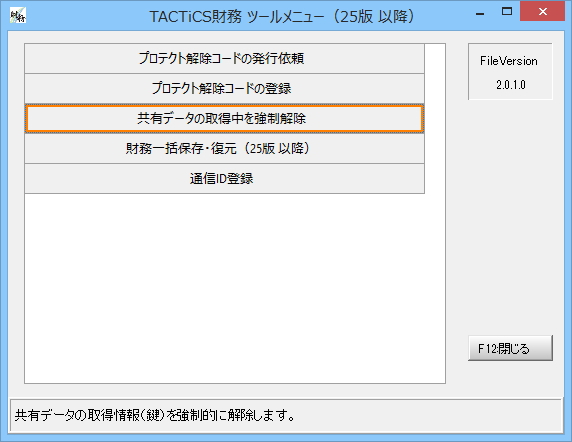Activate the orange-highlighted forced release item
Screen dimensions: 572x442
click(225, 119)
